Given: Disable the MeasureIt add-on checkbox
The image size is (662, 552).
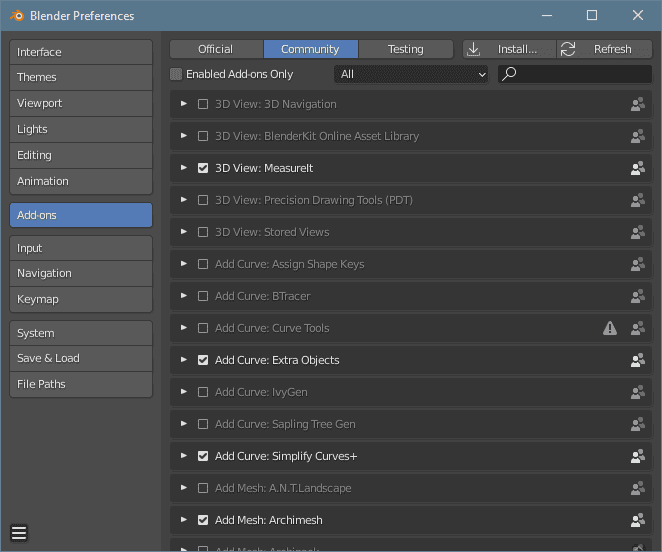Looking at the screenshot, I should tap(203, 168).
